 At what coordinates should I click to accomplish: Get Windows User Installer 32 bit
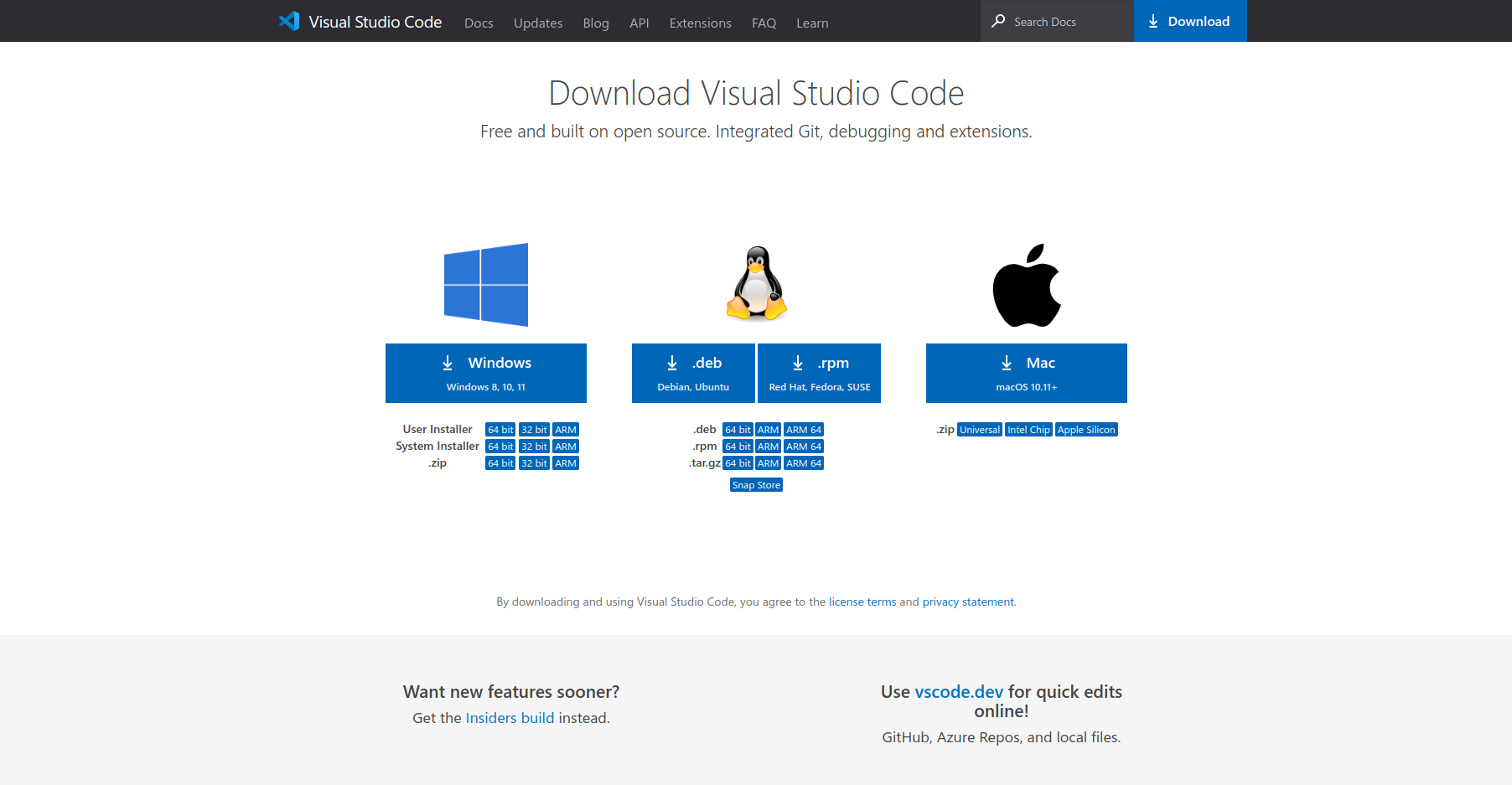[x=534, y=430]
